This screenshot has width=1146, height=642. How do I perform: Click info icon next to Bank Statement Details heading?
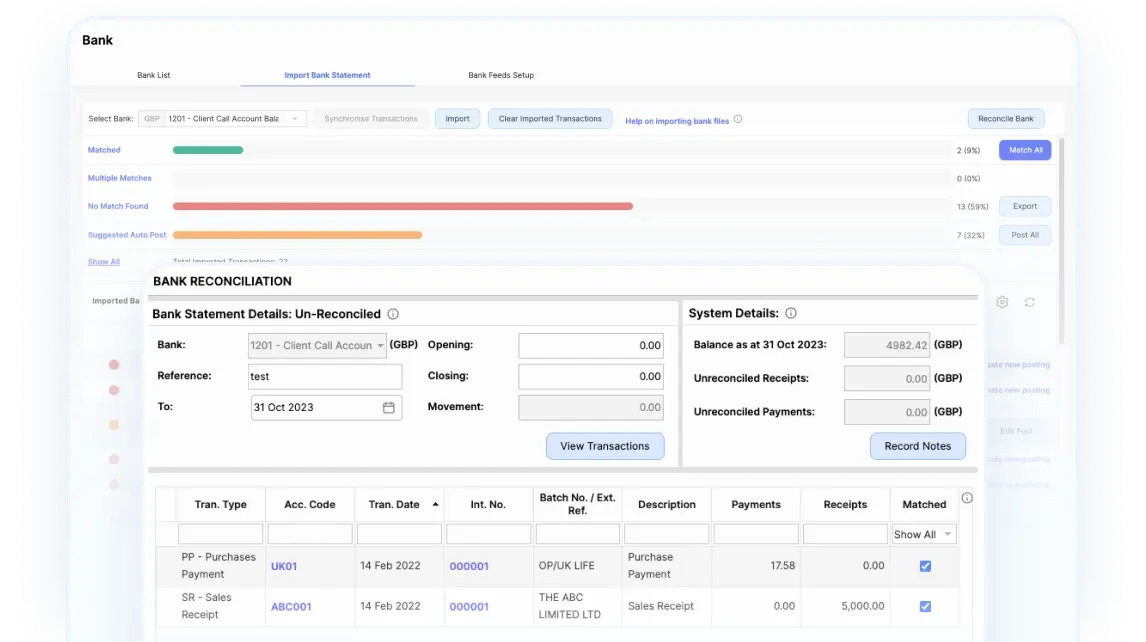click(x=393, y=314)
